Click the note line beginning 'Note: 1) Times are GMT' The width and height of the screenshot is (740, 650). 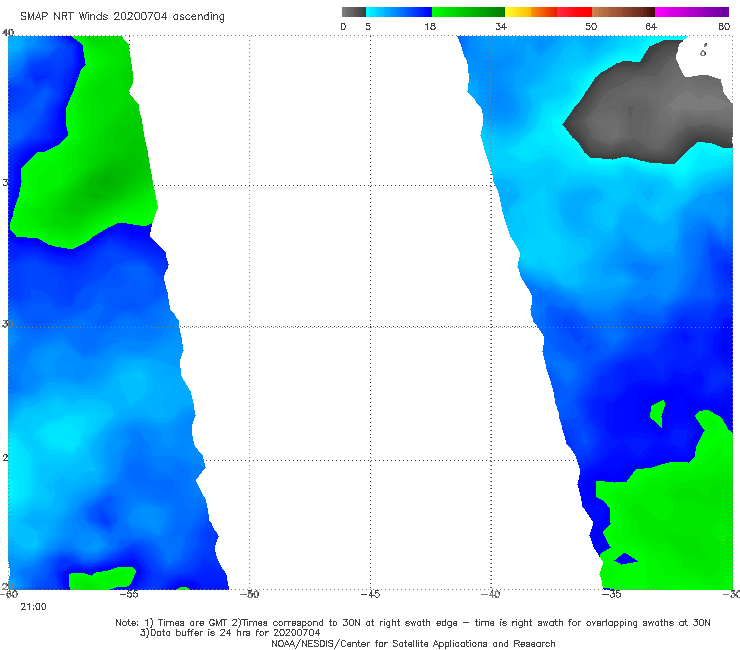(x=412, y=623)
